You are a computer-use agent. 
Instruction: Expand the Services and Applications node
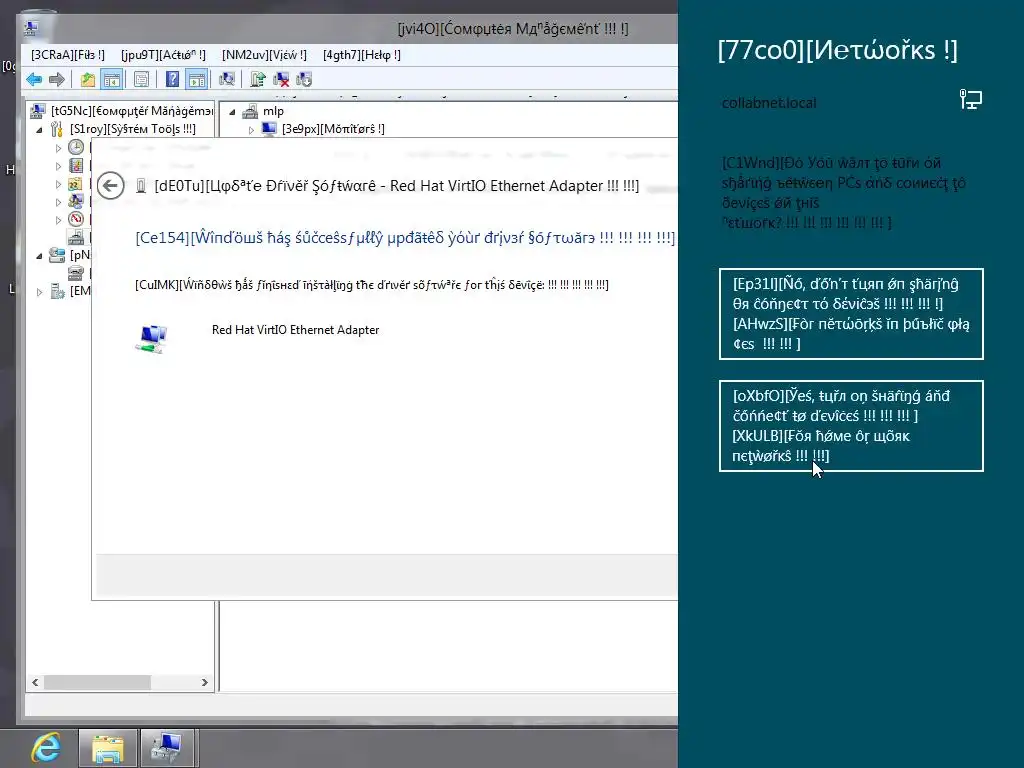39,292
